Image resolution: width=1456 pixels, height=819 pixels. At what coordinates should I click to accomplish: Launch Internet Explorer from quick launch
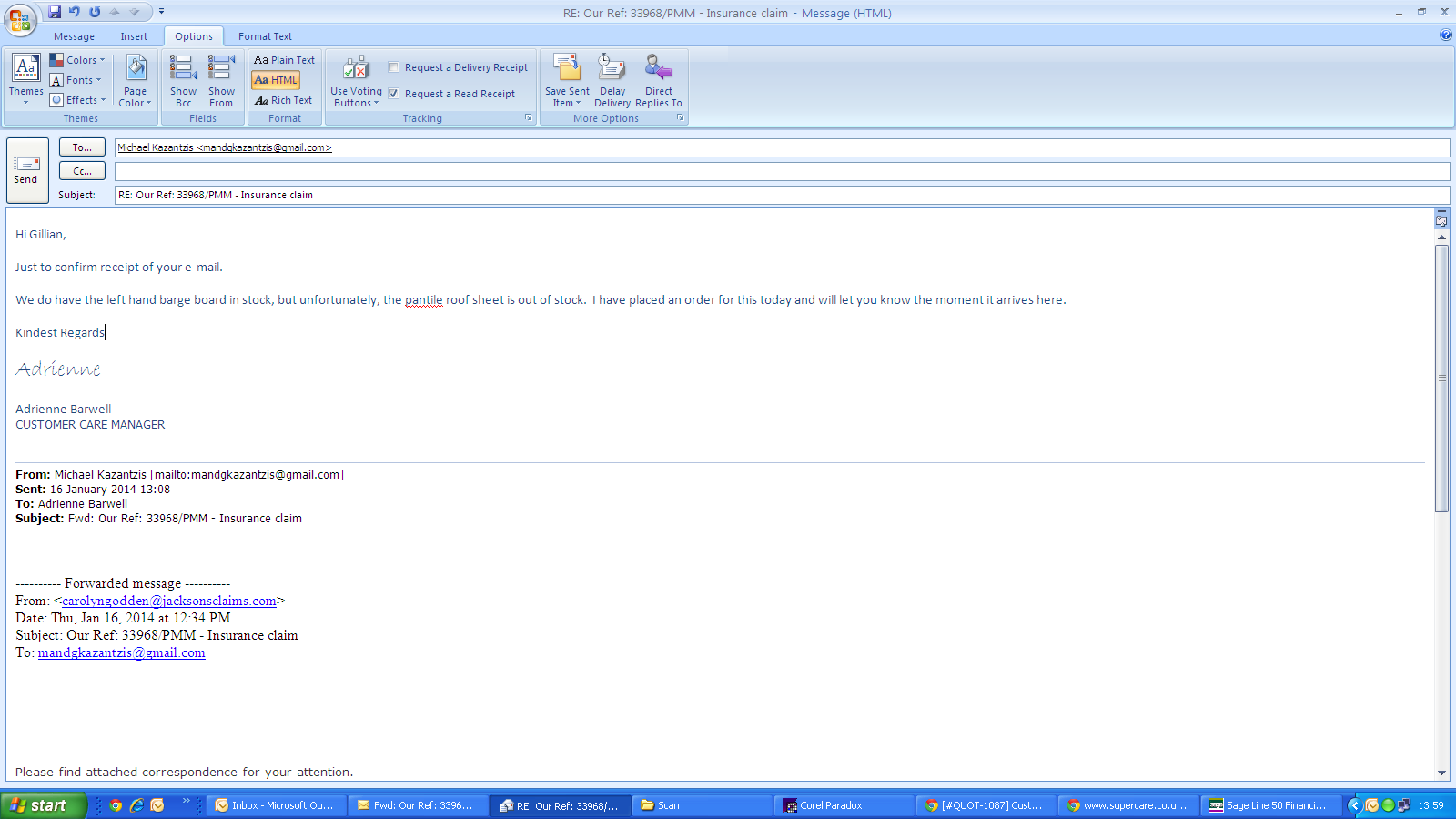click(x=136, y=805)
